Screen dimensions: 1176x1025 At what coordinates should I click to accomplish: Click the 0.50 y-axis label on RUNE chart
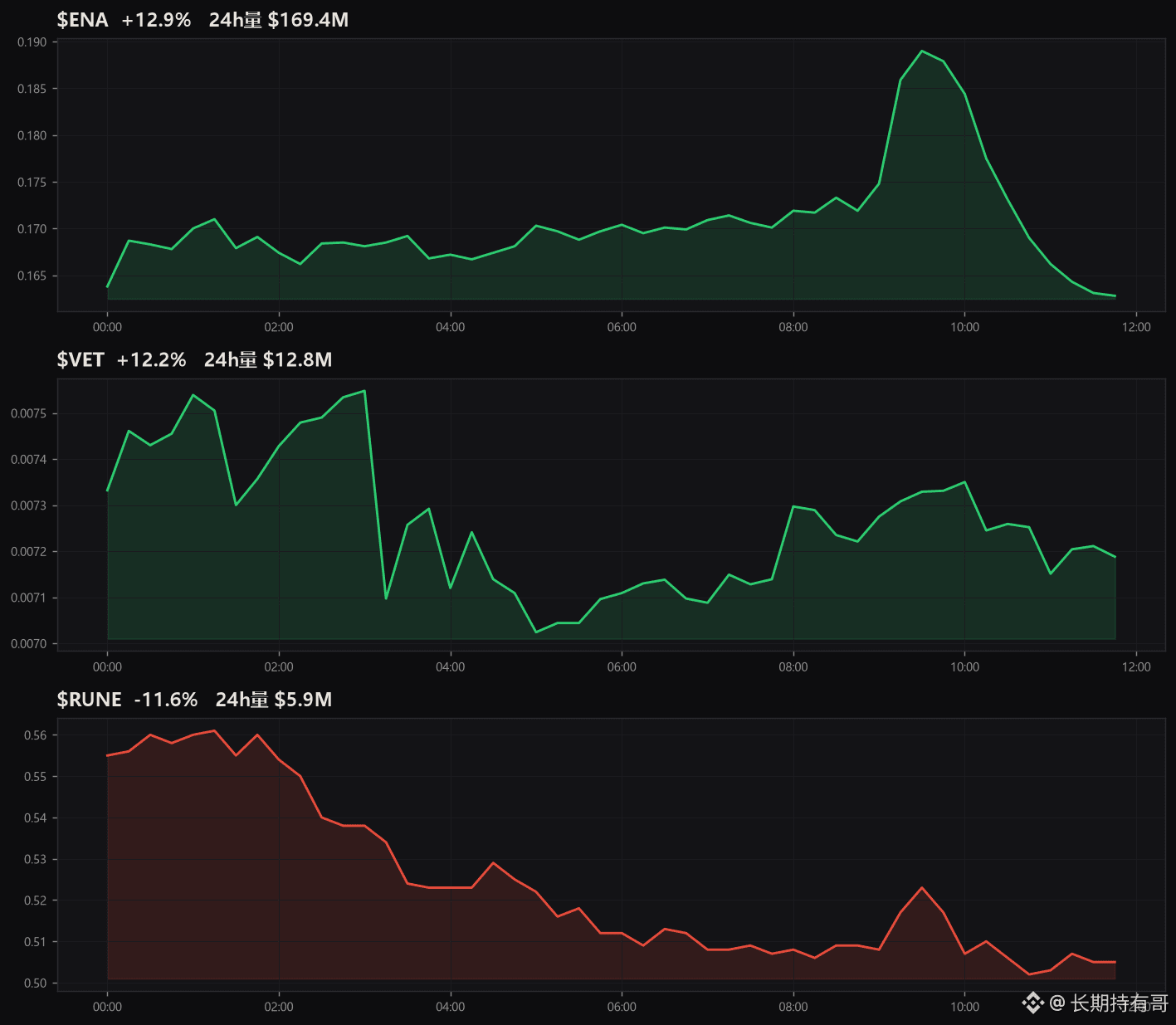[x=35, y=984]
